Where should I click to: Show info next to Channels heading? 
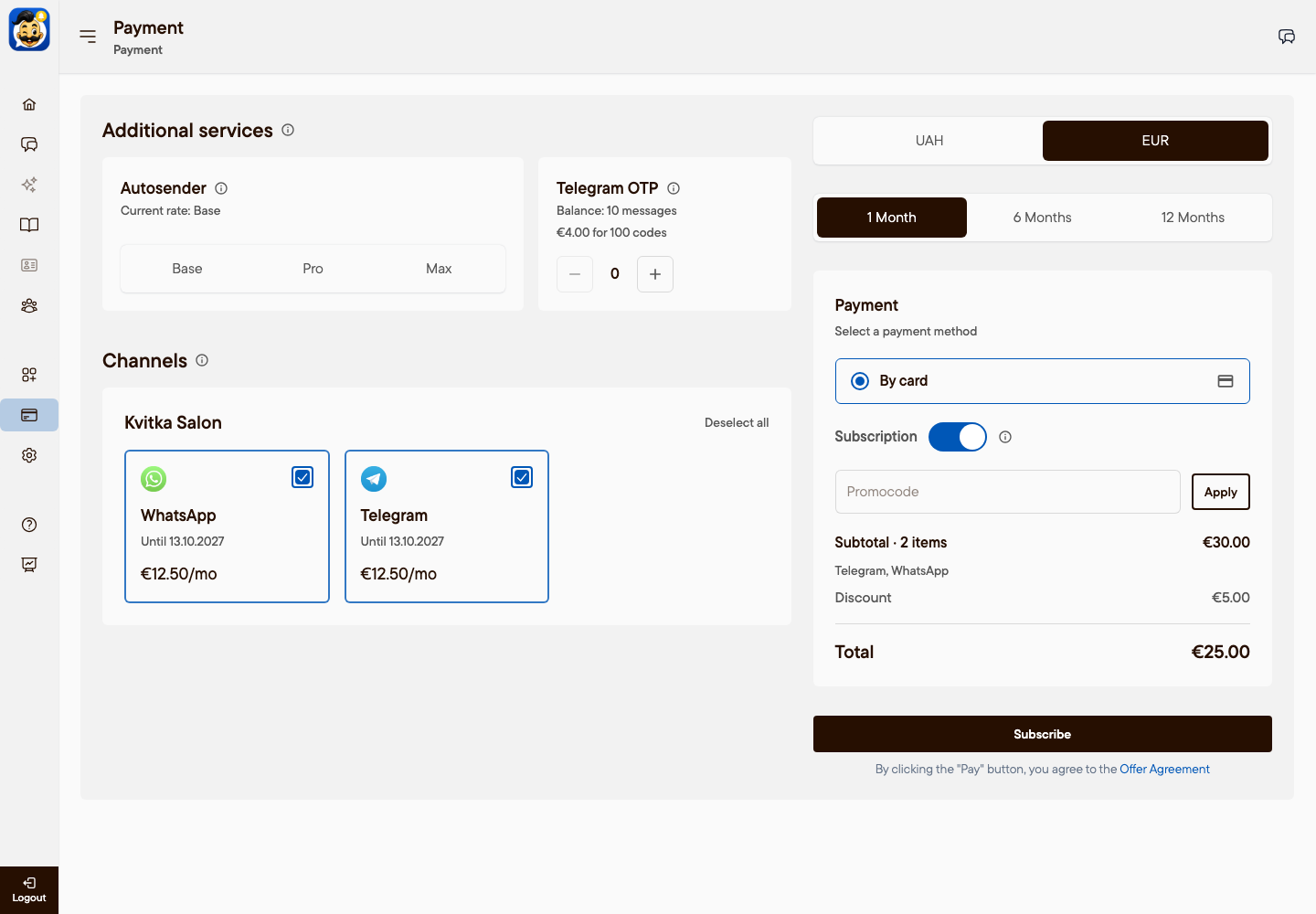pos(202,360)
